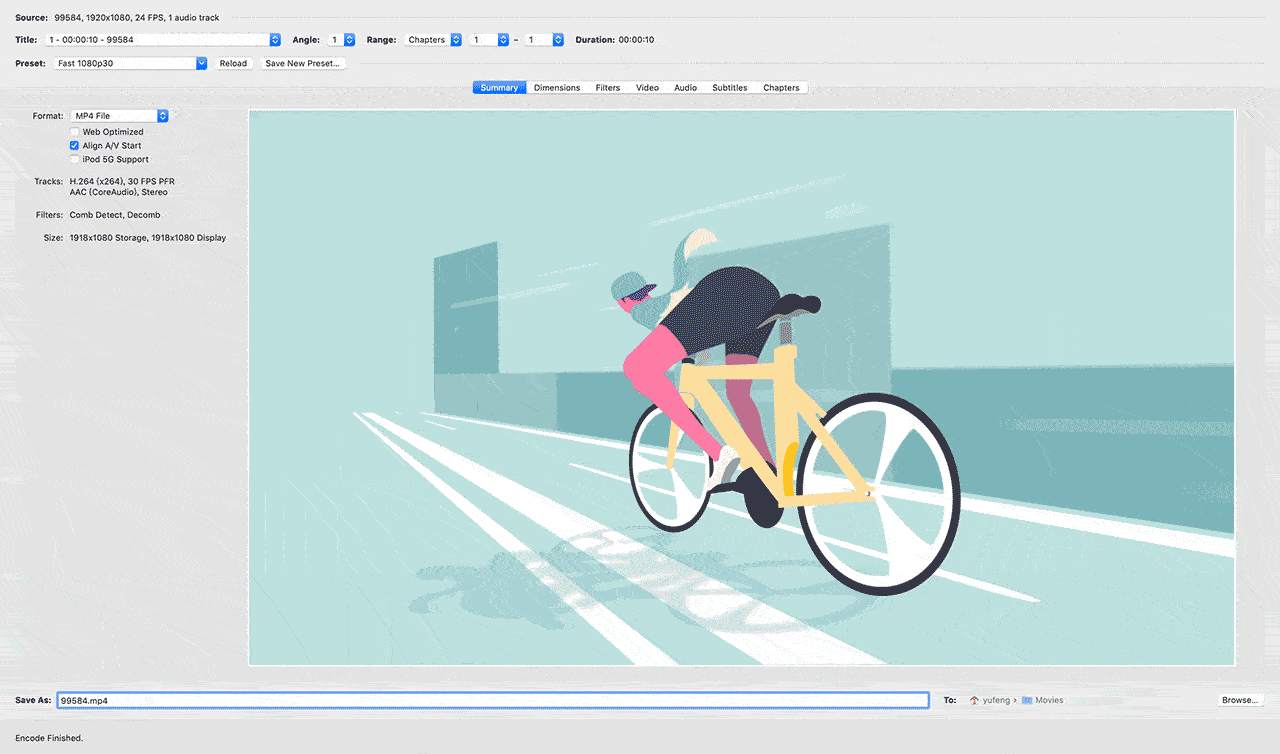Enable the Web Optimized checkbox
The height and width of the screenshot is (754, 1280).
(75, 132)
